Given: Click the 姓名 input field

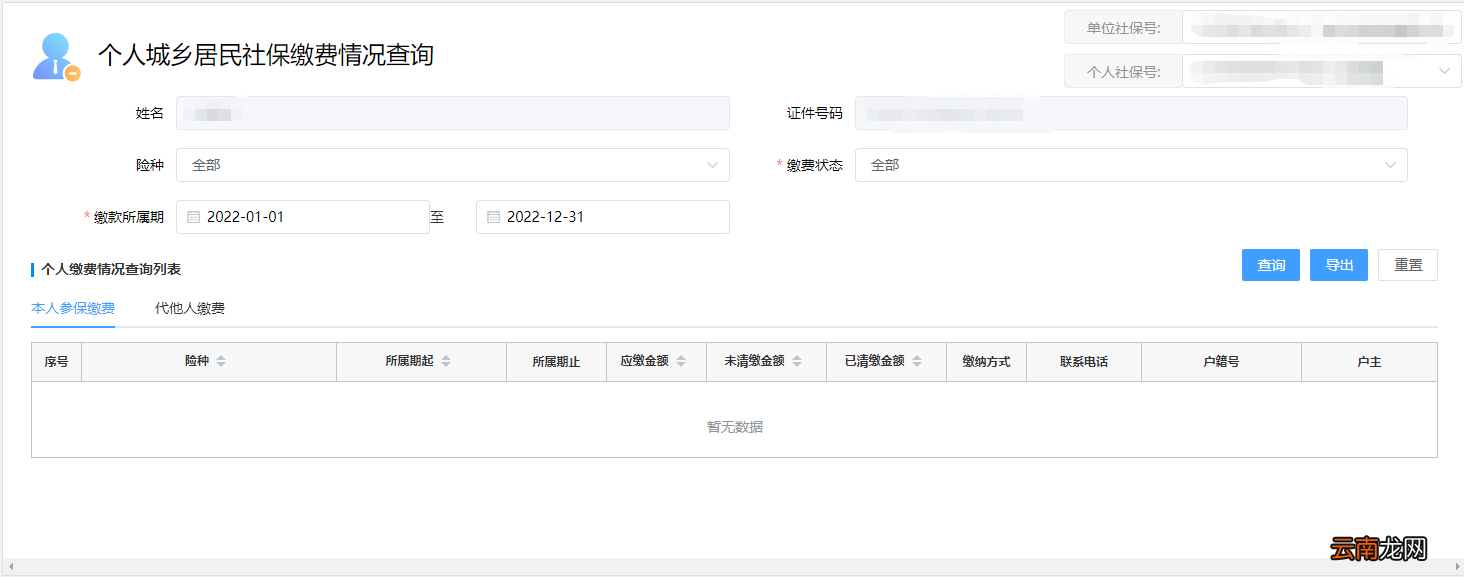Looking at the screenshot, I should coord(452,113).
